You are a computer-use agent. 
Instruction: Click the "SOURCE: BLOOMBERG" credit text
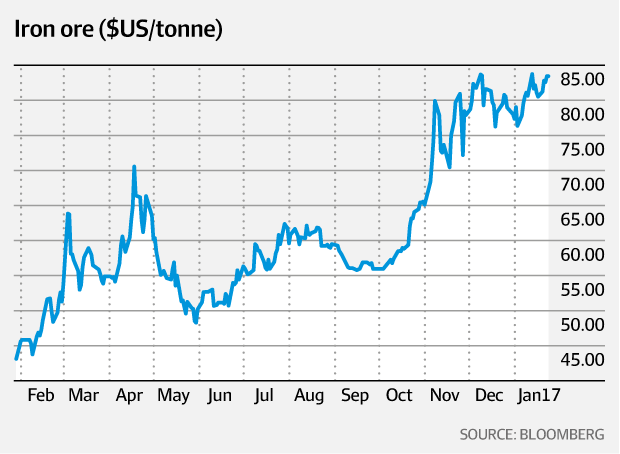(x=532, y=434)
